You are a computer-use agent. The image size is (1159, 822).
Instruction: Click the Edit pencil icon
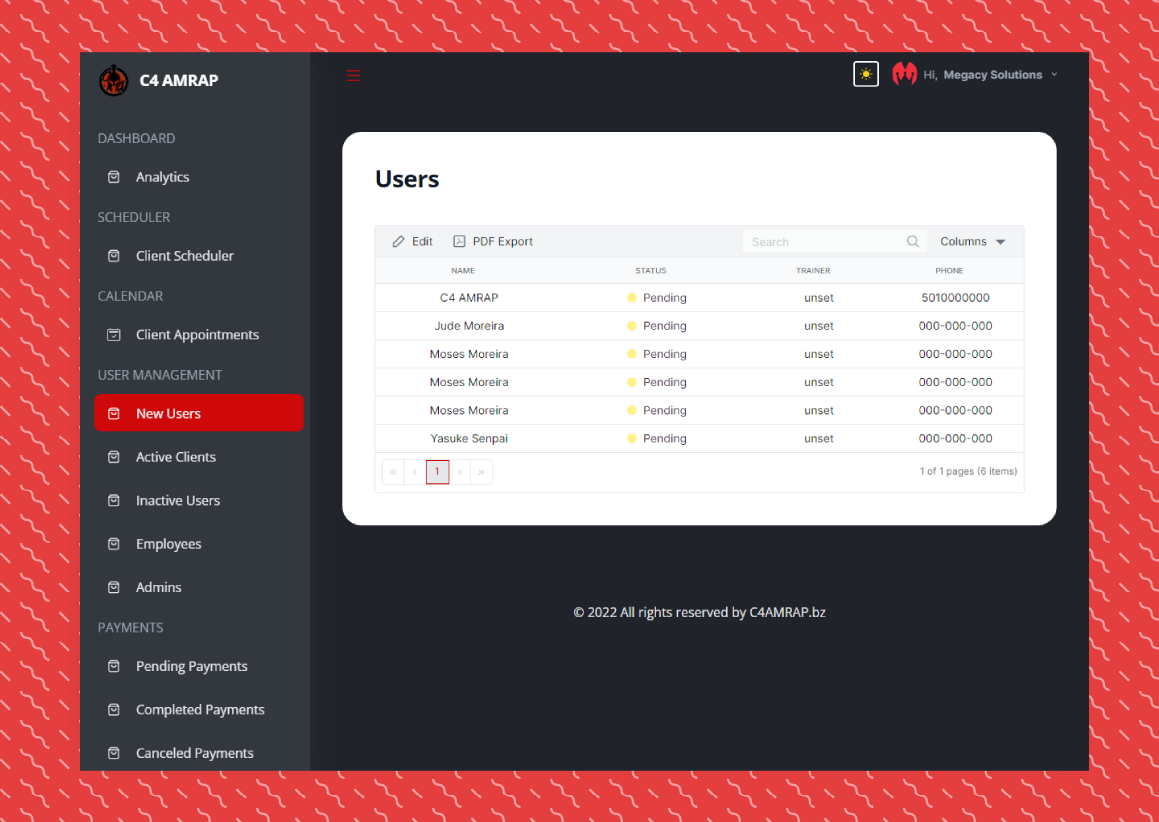(398, 242)
